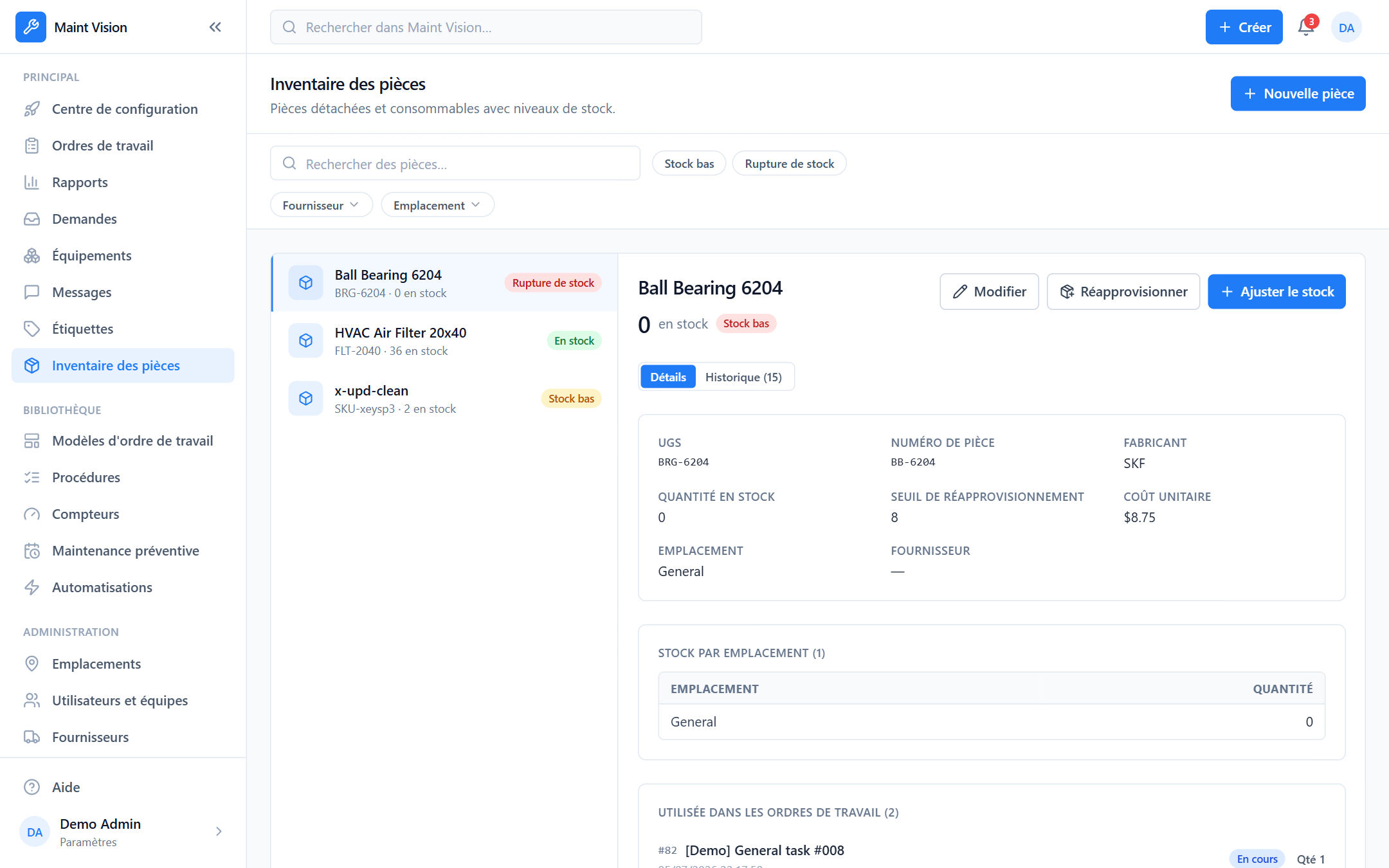Click the Ajuster le stock button
Screen dimensions: 1389x868
tap(1277, 292)
